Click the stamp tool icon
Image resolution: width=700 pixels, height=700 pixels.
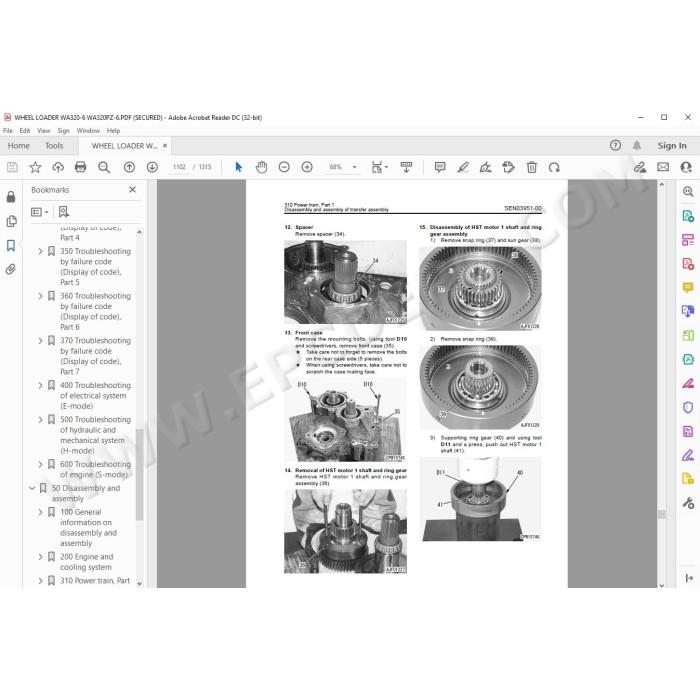click(508, 167)
